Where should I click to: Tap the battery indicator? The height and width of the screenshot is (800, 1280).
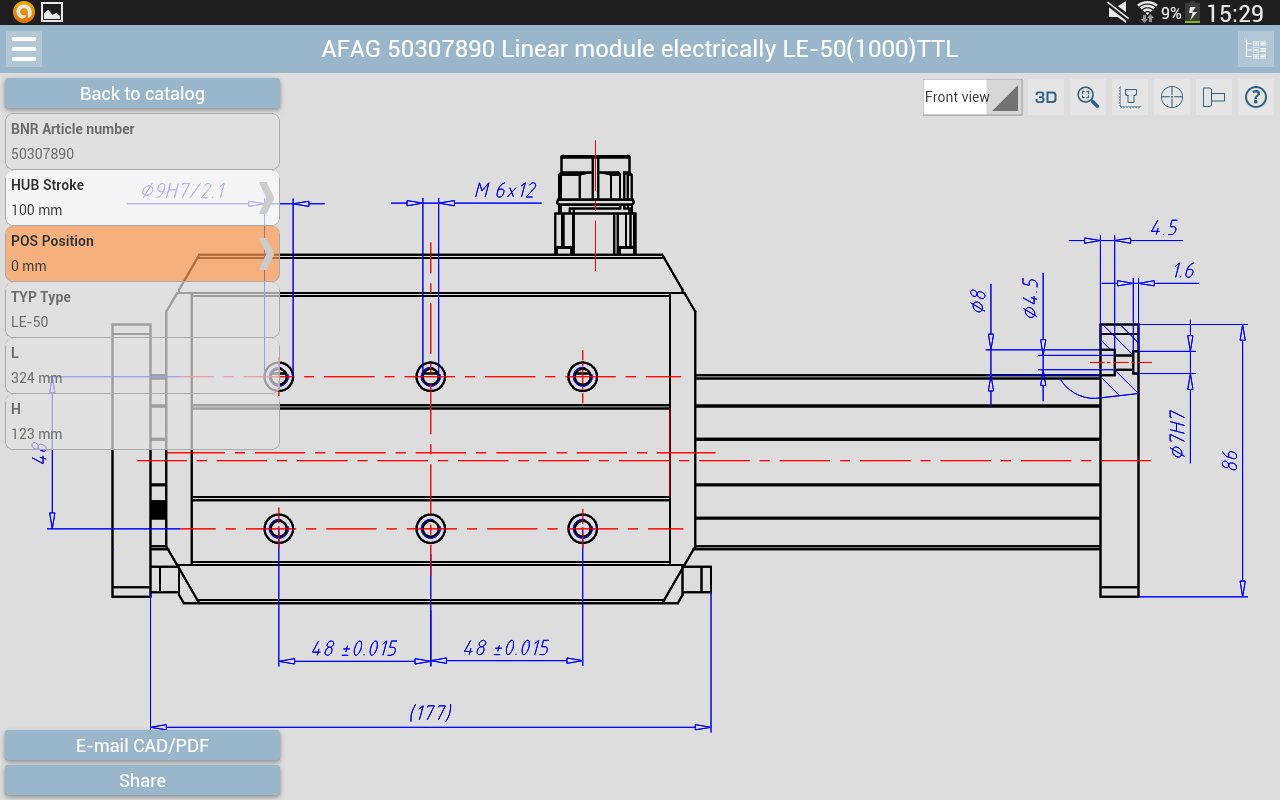pos(1192,13)
